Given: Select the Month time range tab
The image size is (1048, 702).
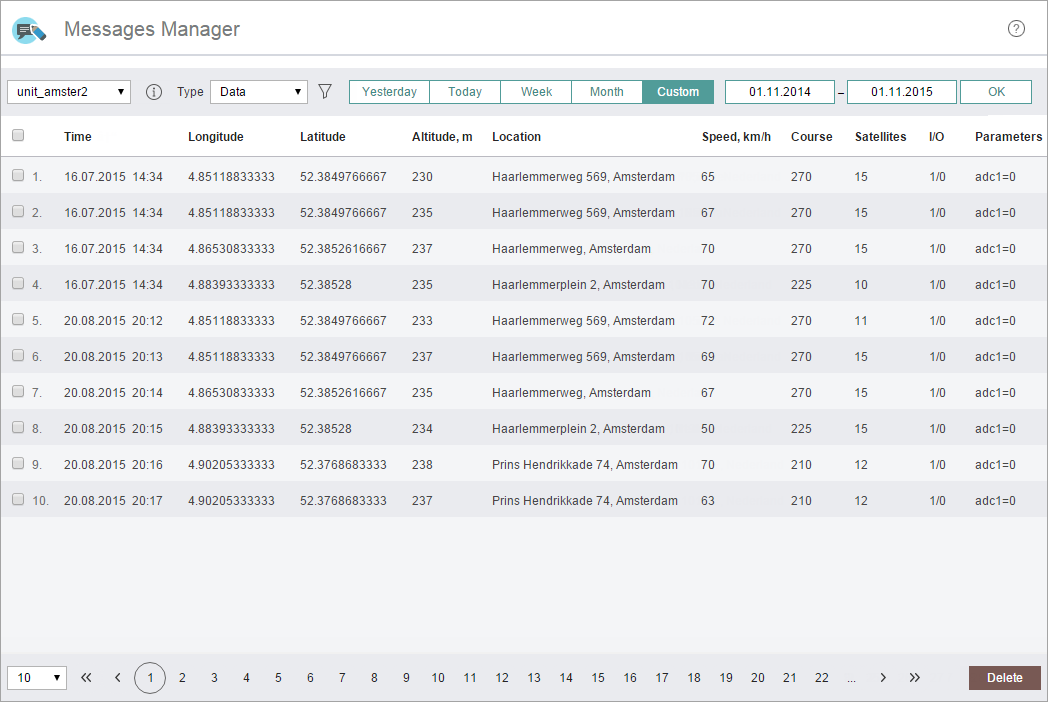Looking at the screenshot, I should coord(606,92).
